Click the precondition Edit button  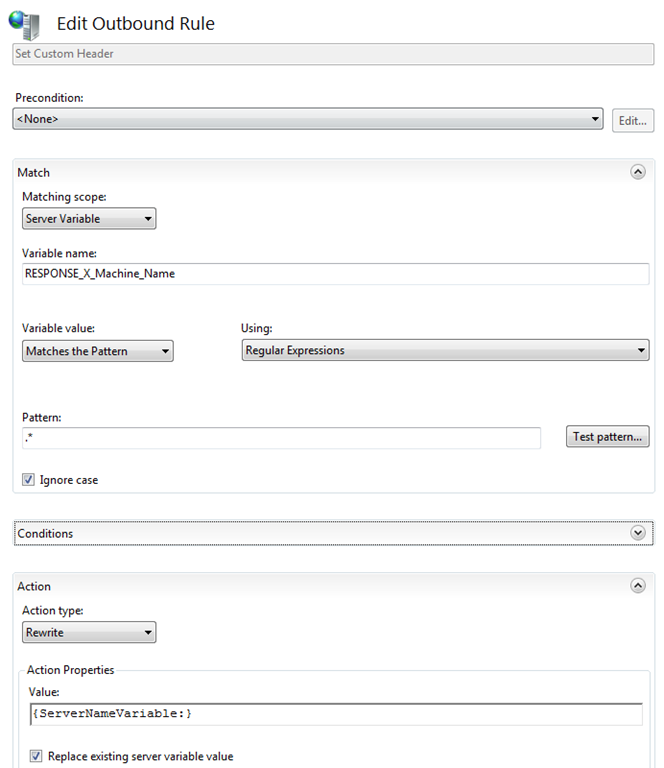point(633,120)
